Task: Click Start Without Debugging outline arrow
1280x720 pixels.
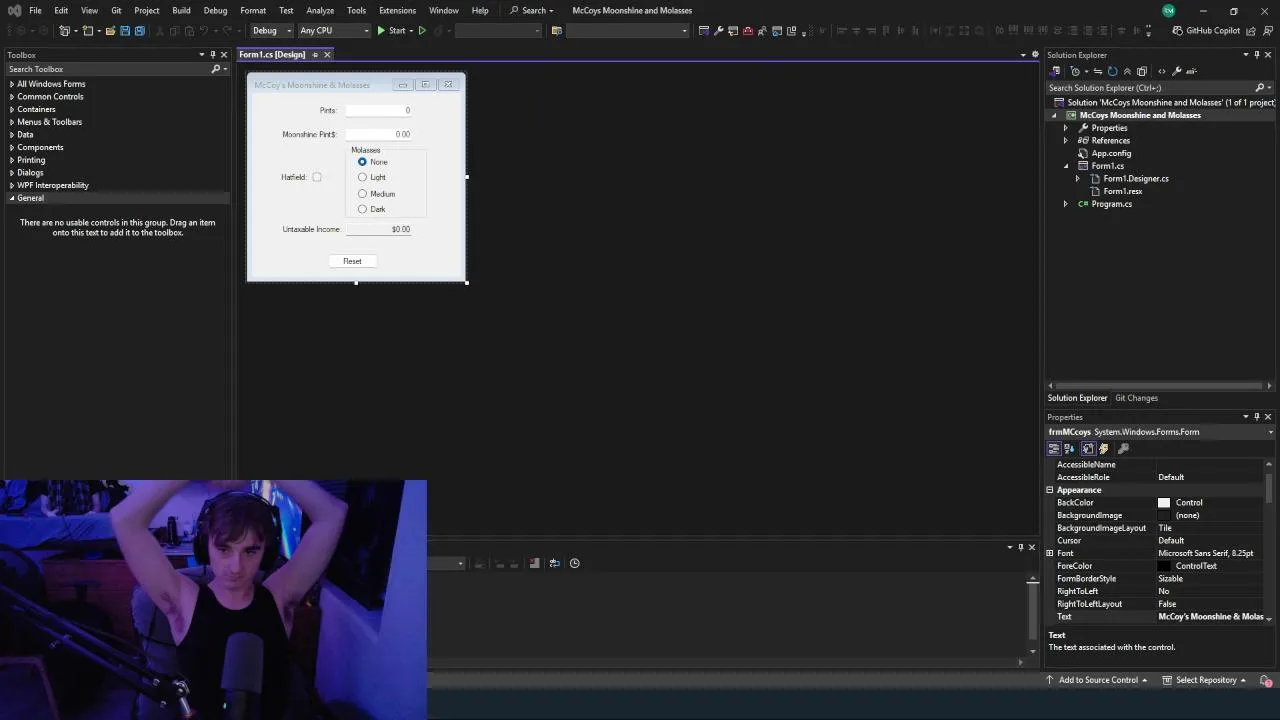Action: pyautogui.click(x=422, y=31)
